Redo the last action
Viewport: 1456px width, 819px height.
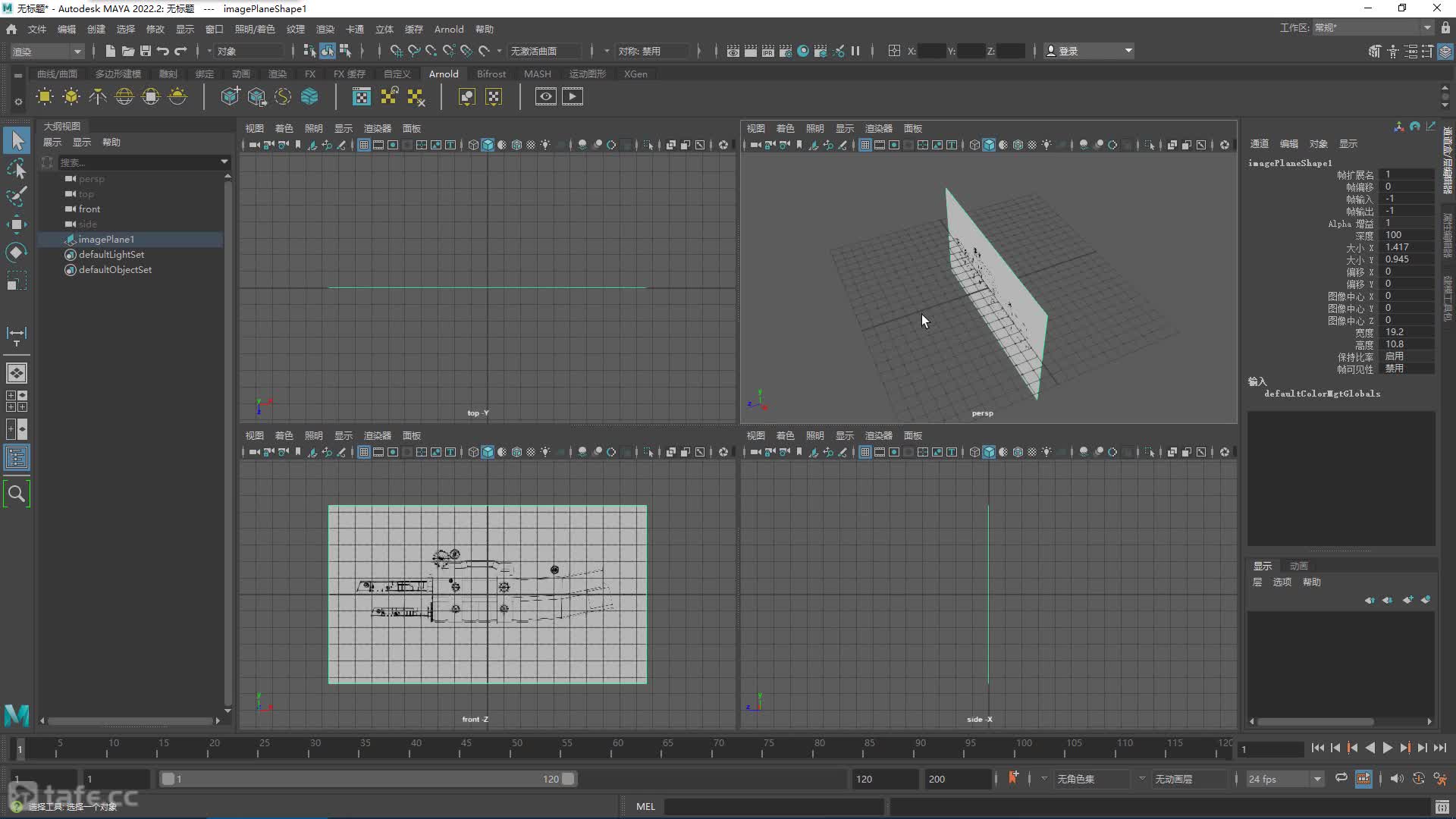[x=180, y=51]
